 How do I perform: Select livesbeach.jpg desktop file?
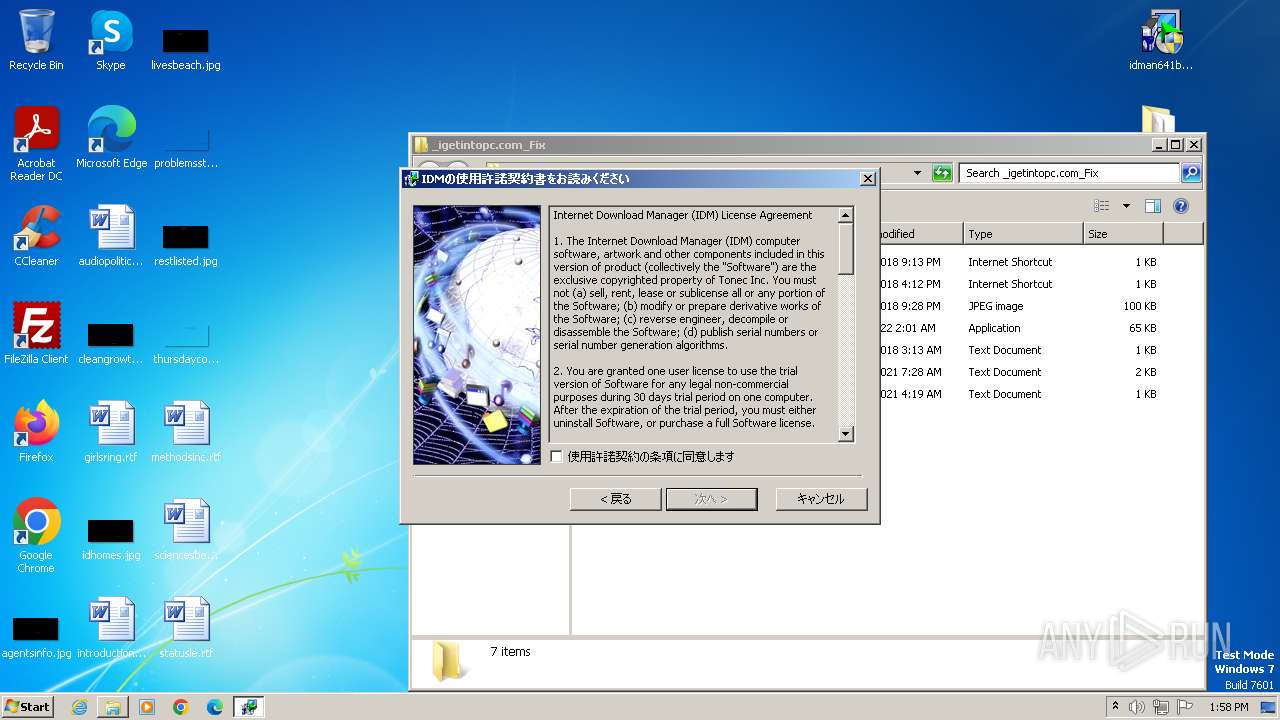186,48
